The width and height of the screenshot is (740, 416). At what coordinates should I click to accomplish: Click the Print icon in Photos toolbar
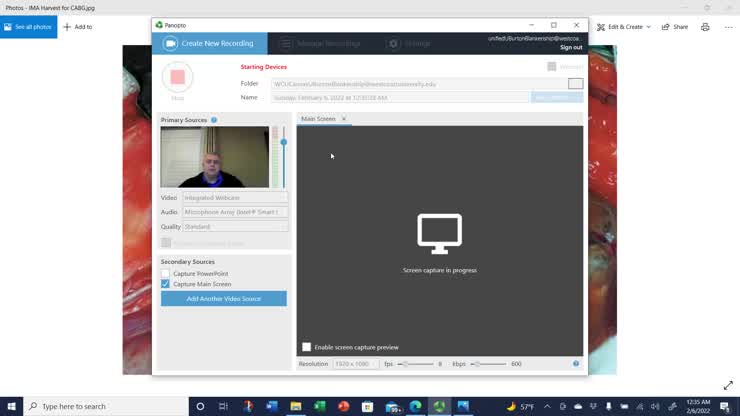pos(705,27)
